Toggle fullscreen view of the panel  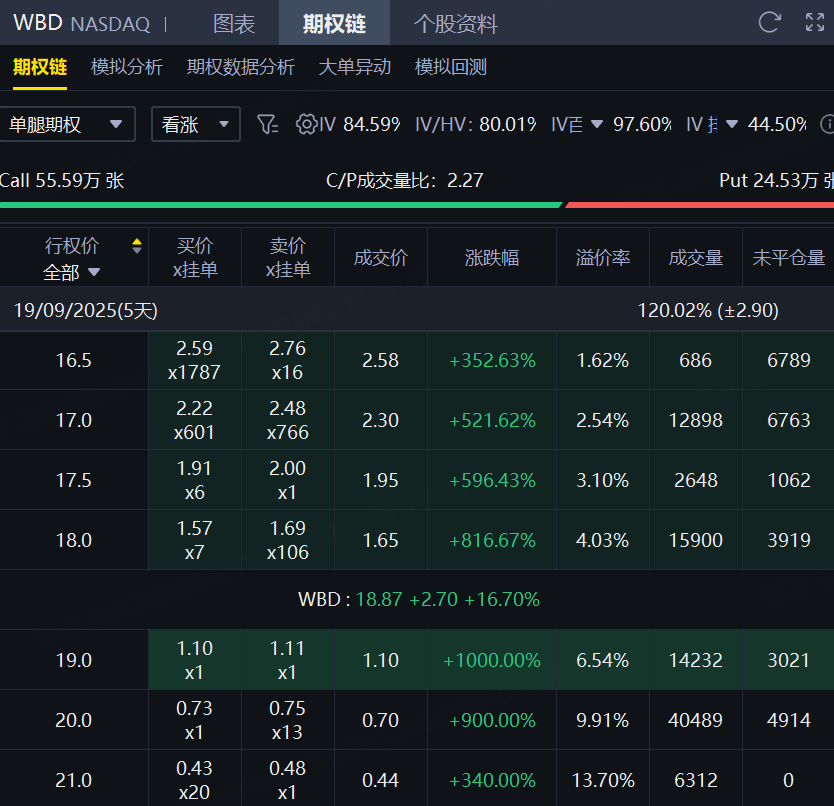[x=814, y=22]
